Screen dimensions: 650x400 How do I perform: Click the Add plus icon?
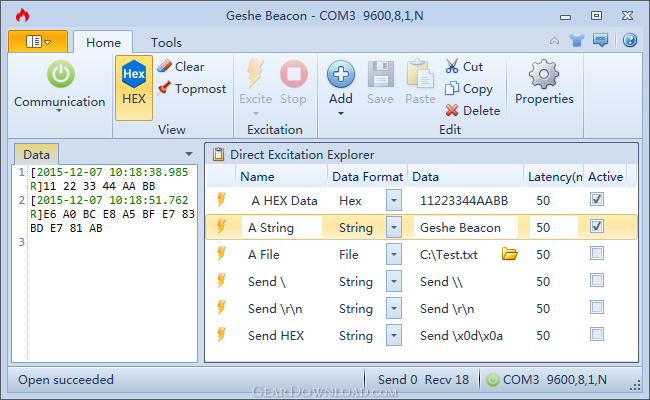(x=341, y=74)
